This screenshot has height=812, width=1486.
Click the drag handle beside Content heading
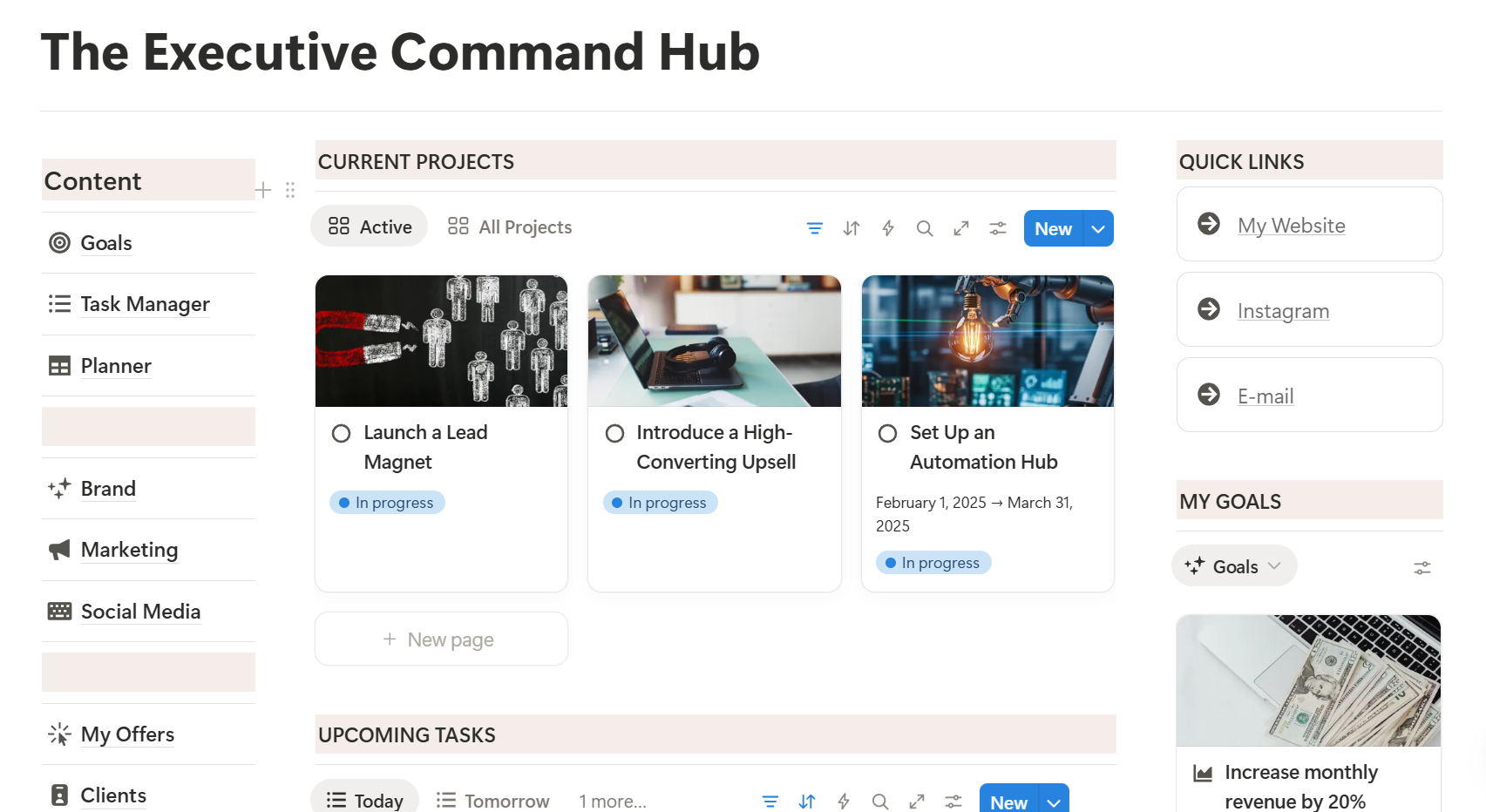[290, 190]
